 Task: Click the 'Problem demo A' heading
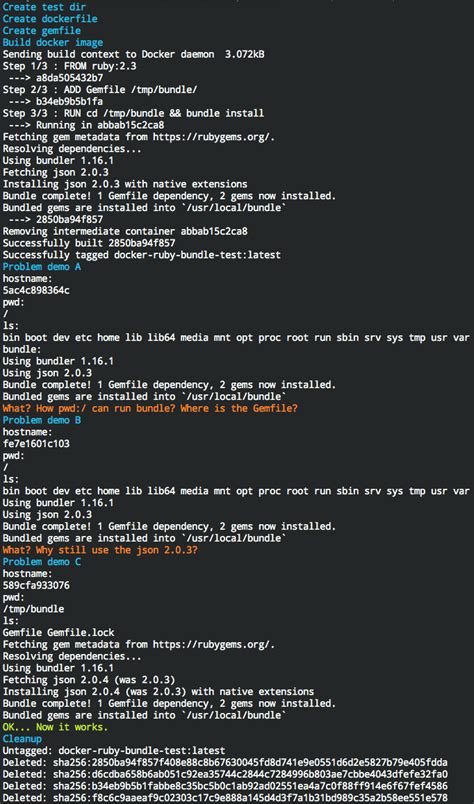42,267
